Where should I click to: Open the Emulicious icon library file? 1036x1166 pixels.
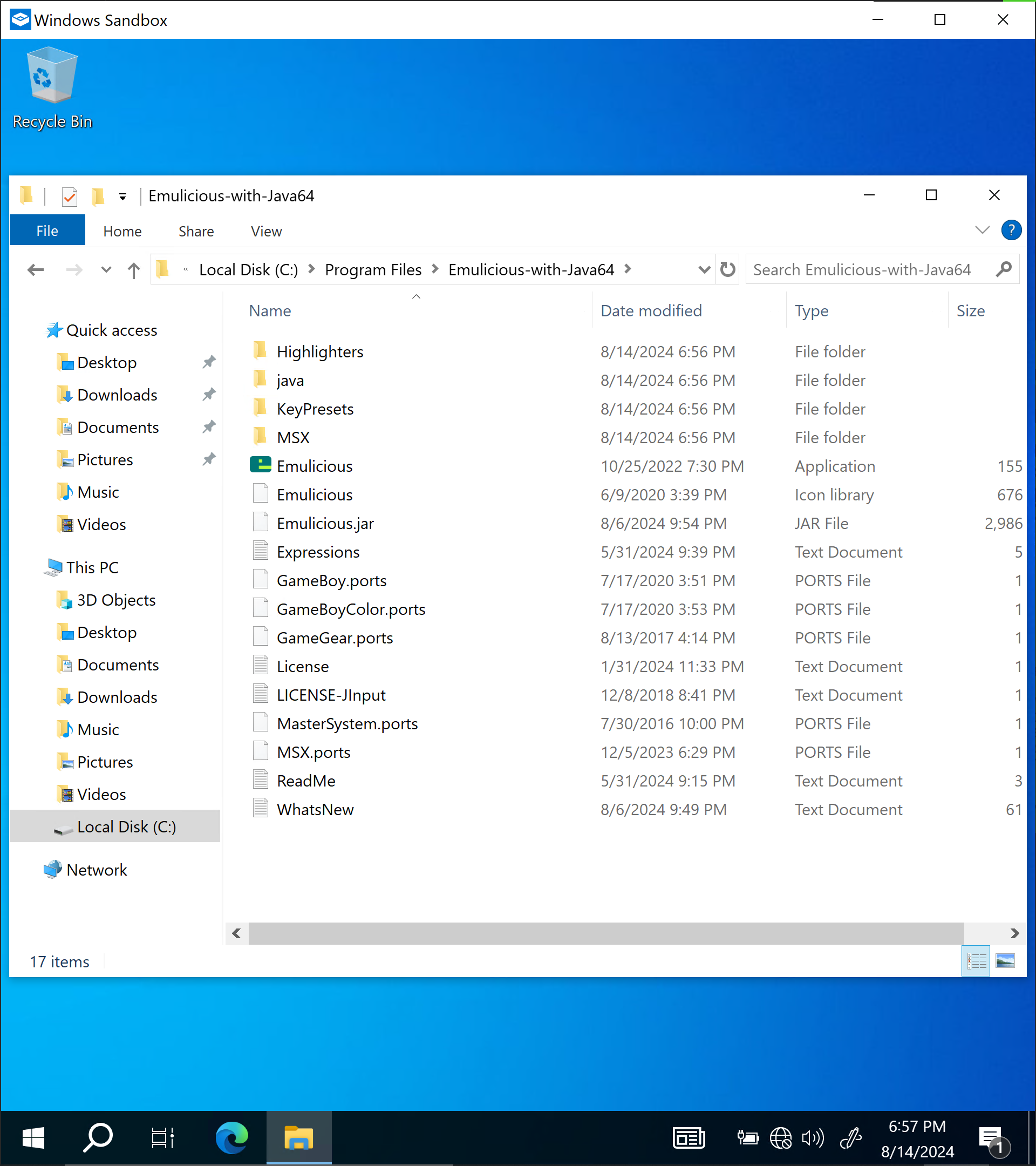coord(314,494)
